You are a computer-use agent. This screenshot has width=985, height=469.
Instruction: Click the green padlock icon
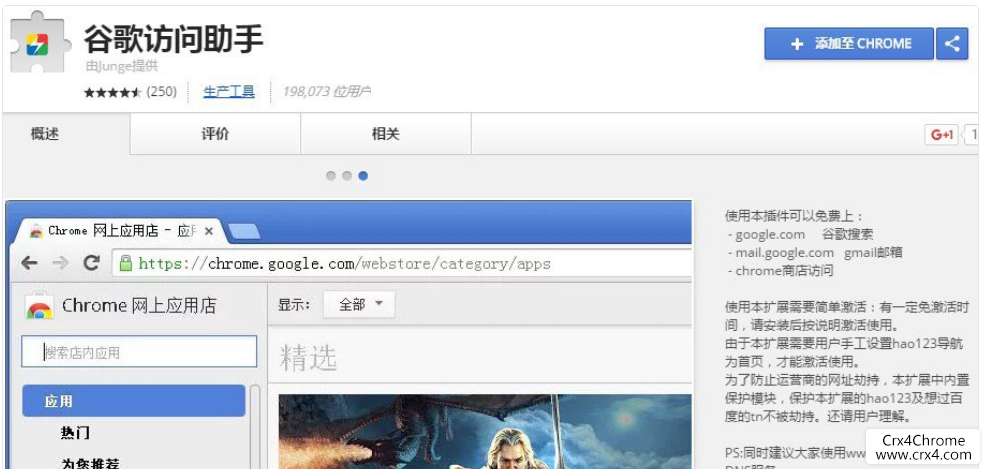click(x=126, y=263)
